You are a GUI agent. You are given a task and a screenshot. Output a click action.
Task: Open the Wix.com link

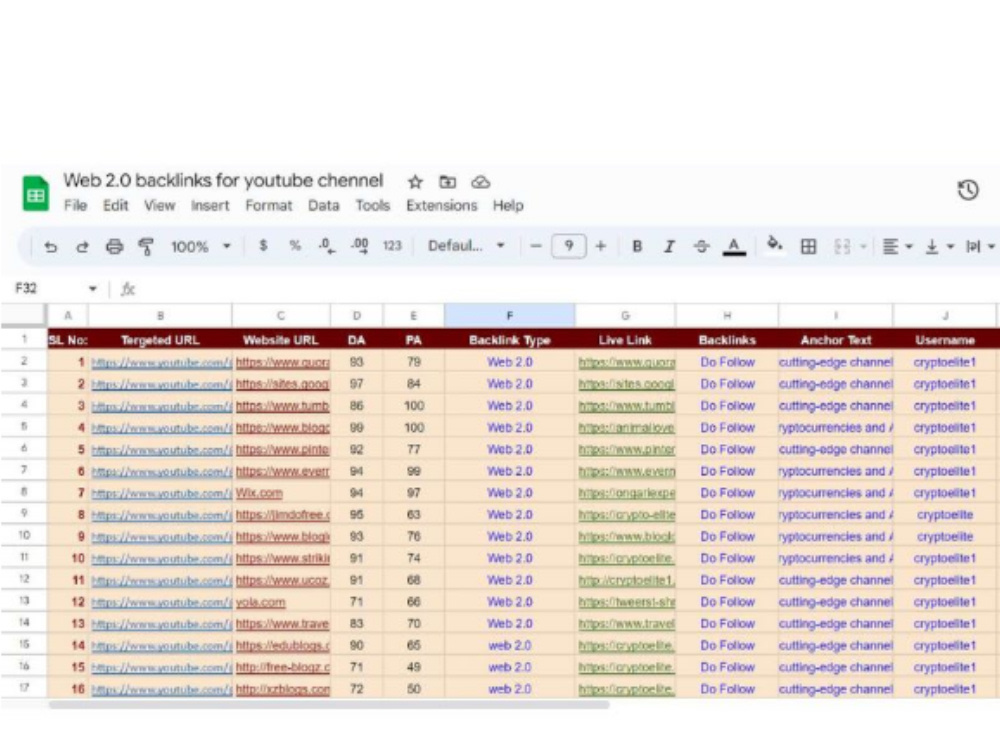pos(259,493)
